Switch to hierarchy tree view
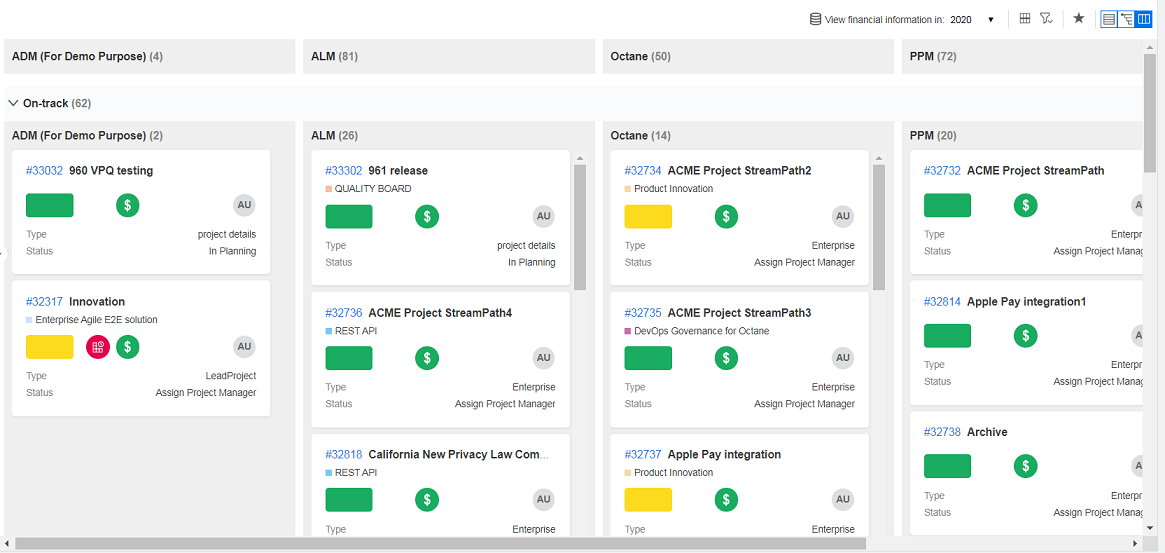This screenshot has height=553, width=1165. point(1126,19)
